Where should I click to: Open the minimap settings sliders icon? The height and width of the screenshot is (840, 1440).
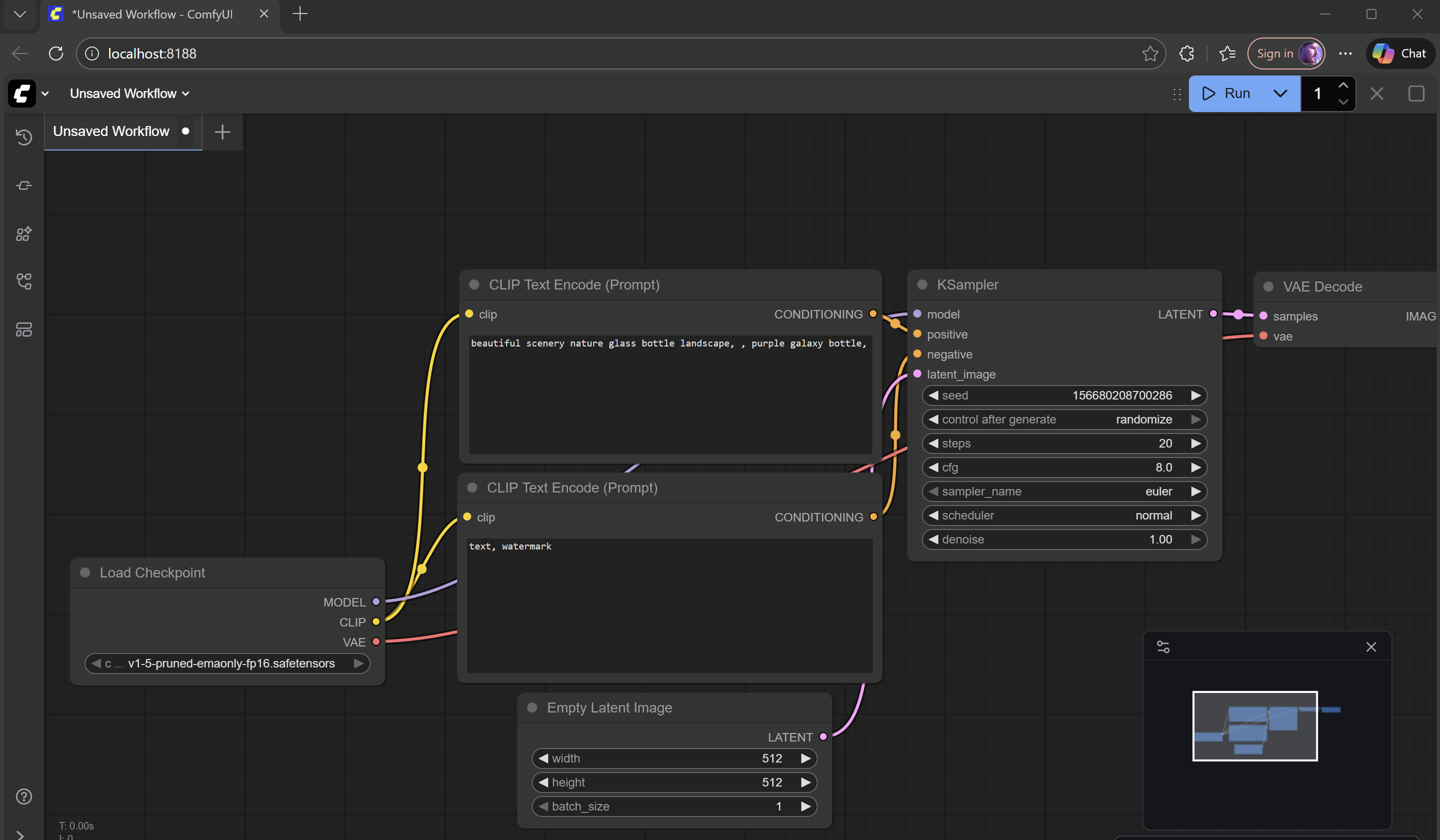1163,647
